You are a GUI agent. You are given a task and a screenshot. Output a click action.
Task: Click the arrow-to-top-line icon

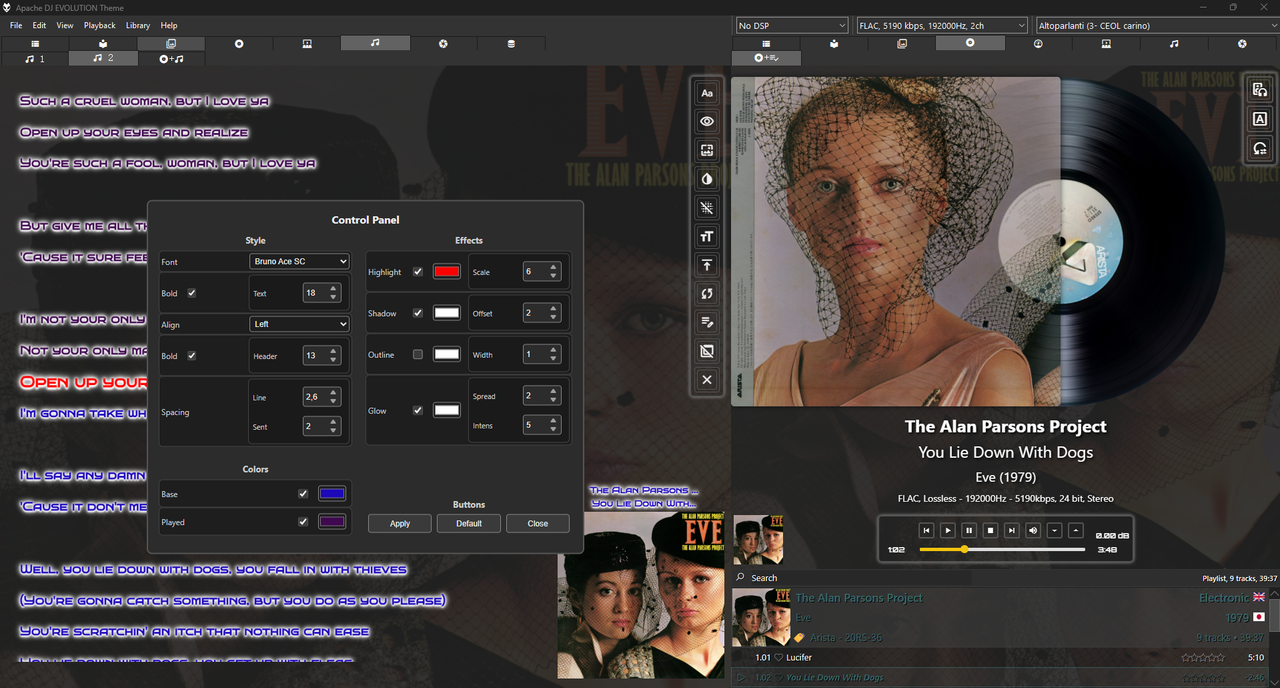pyautogui.click(x=707, y=265)
